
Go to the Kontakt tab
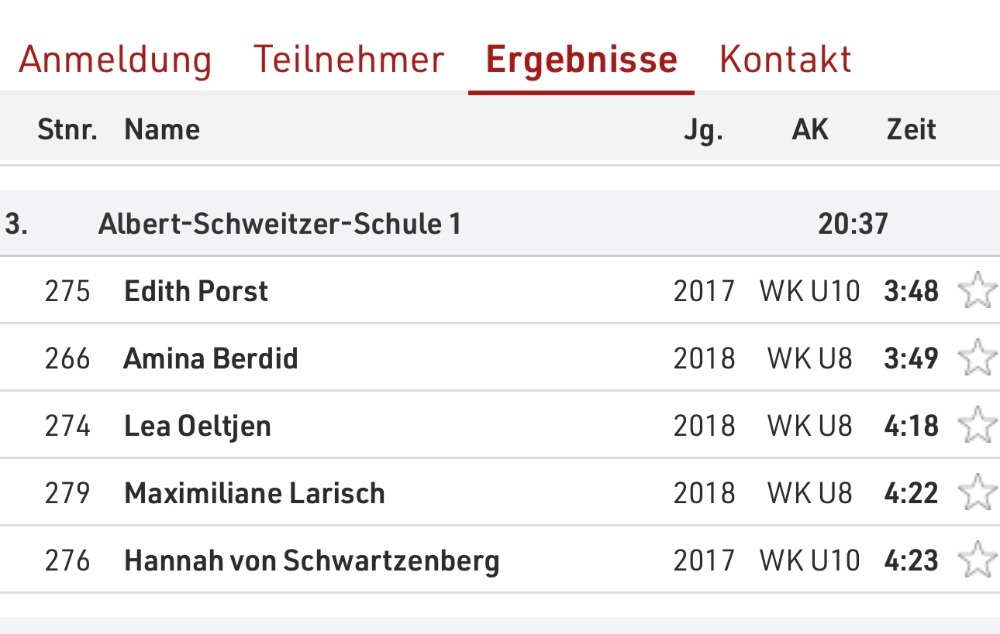(786, 60)
